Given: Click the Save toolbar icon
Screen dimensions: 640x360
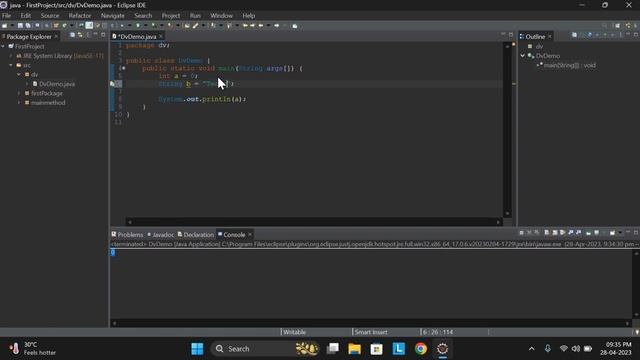Looking at the screenshot, I should click(20, 26).
